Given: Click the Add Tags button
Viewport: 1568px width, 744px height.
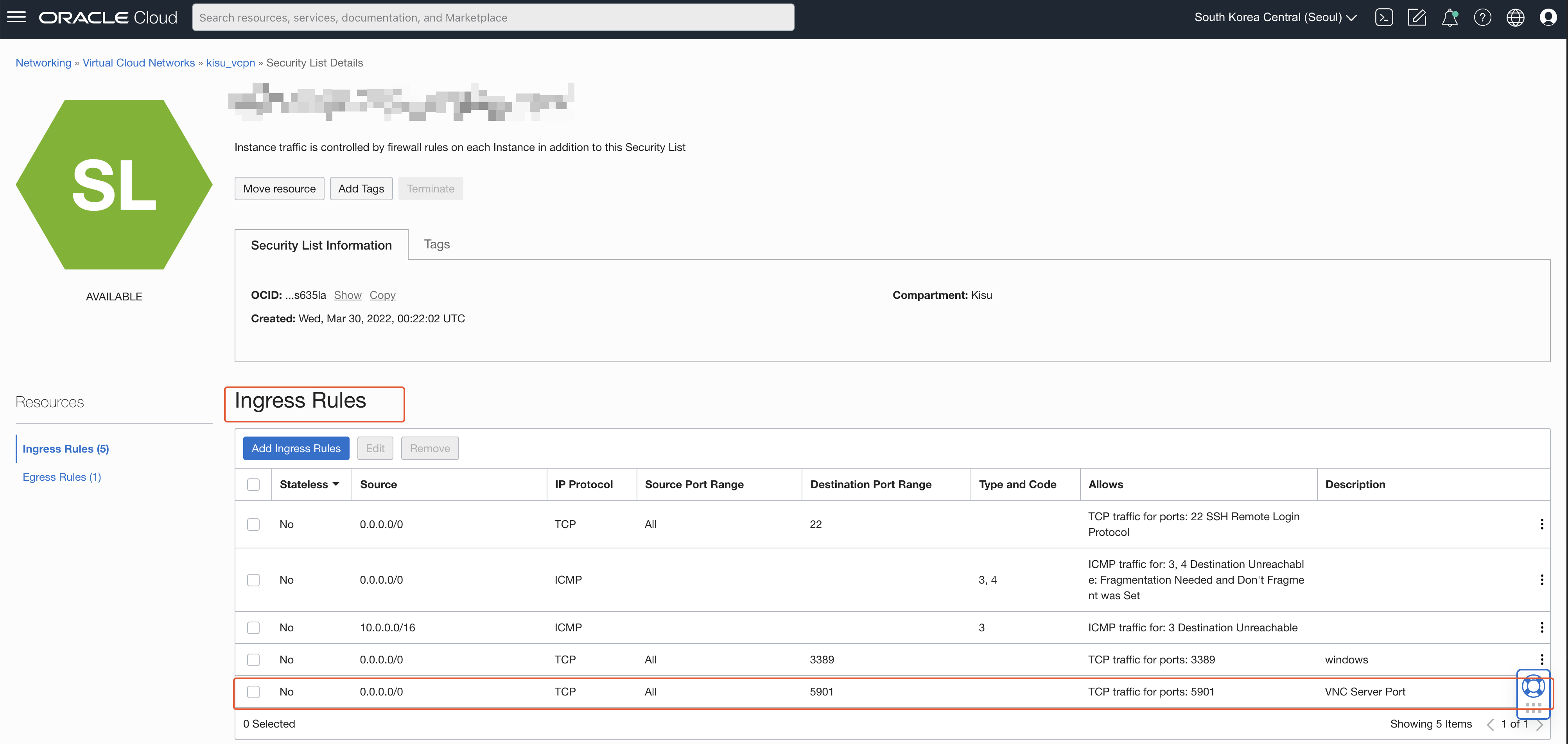Looking at the screenshot, I should (361, 189).
